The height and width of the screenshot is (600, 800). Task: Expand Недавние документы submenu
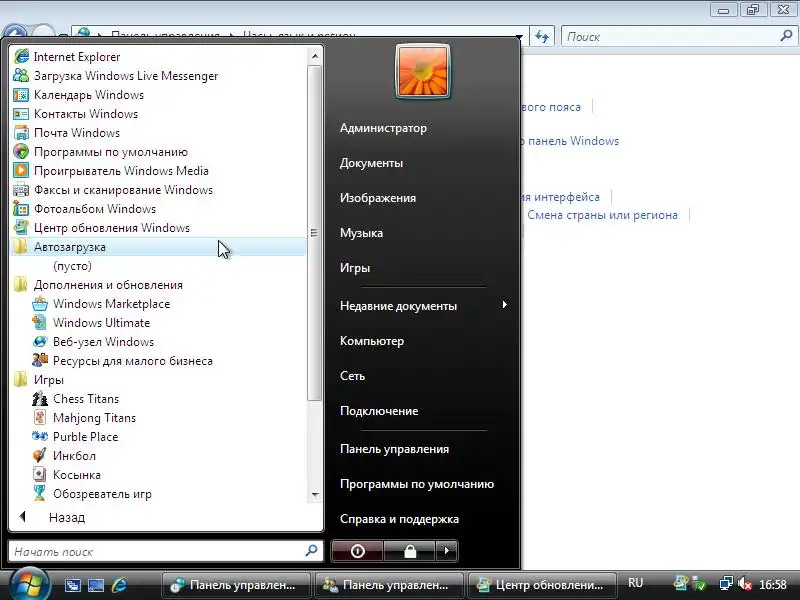click(423, 306)
